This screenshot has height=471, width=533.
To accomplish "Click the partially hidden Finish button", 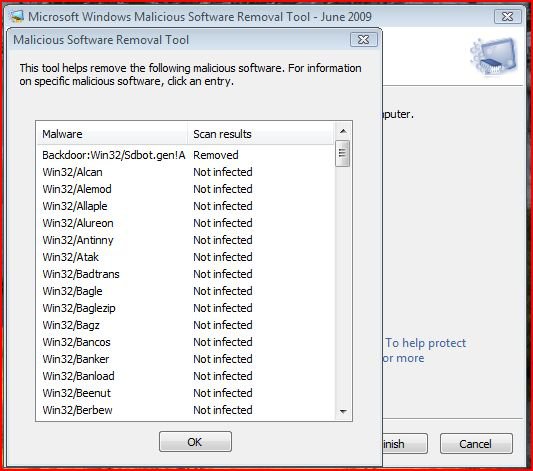I will [405, 443].
